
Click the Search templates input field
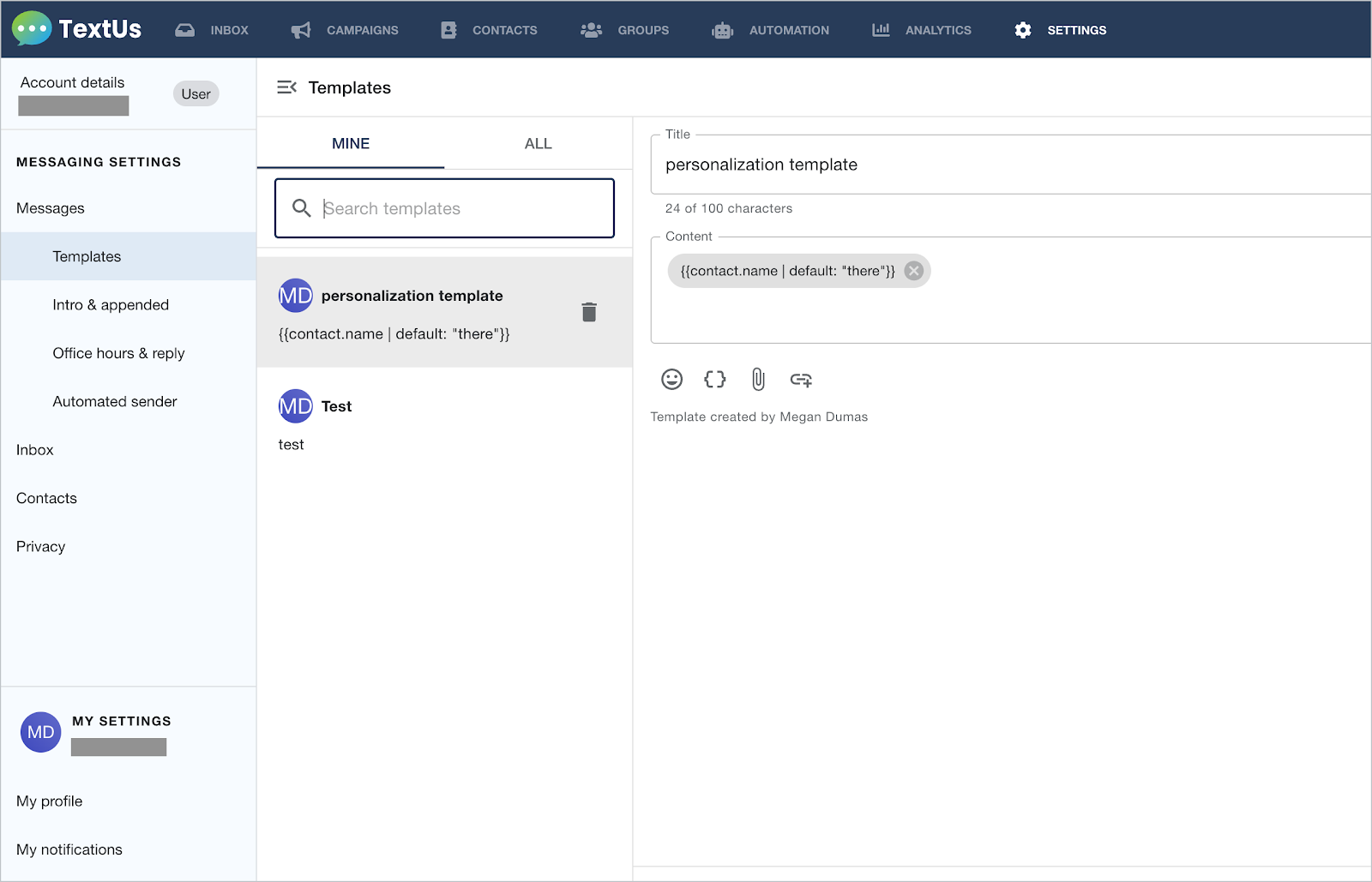(x=443, y=208)
